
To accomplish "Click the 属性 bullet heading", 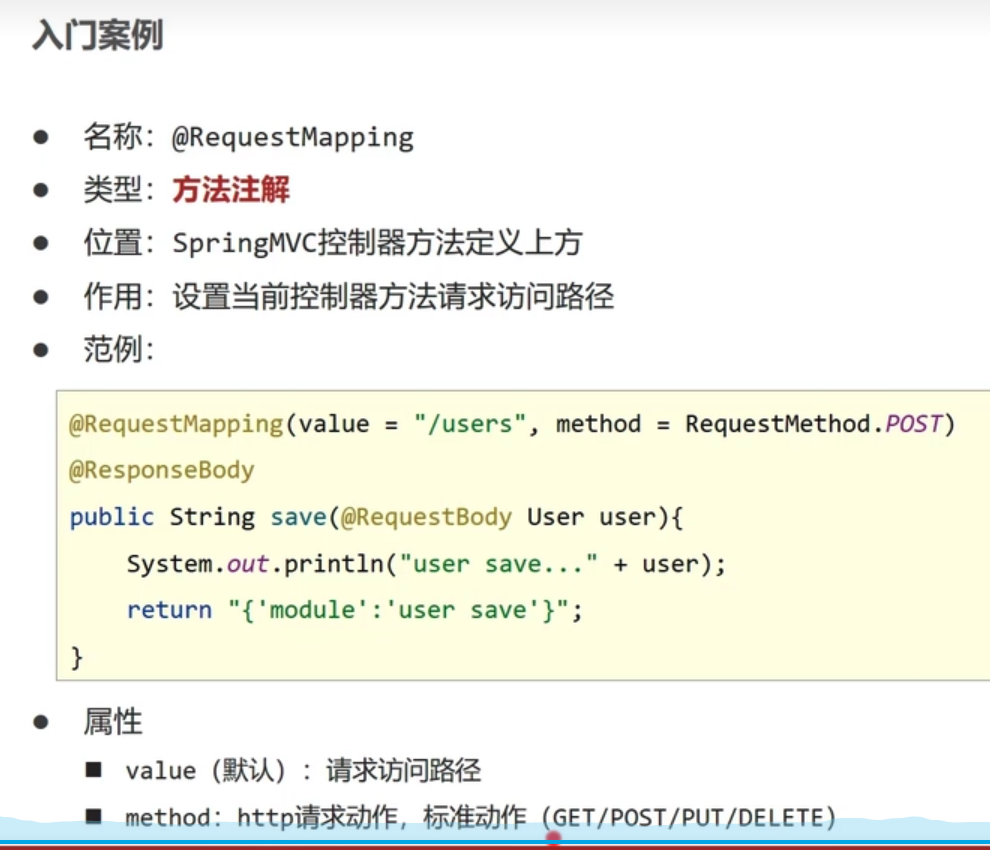I will pos(113,722).
